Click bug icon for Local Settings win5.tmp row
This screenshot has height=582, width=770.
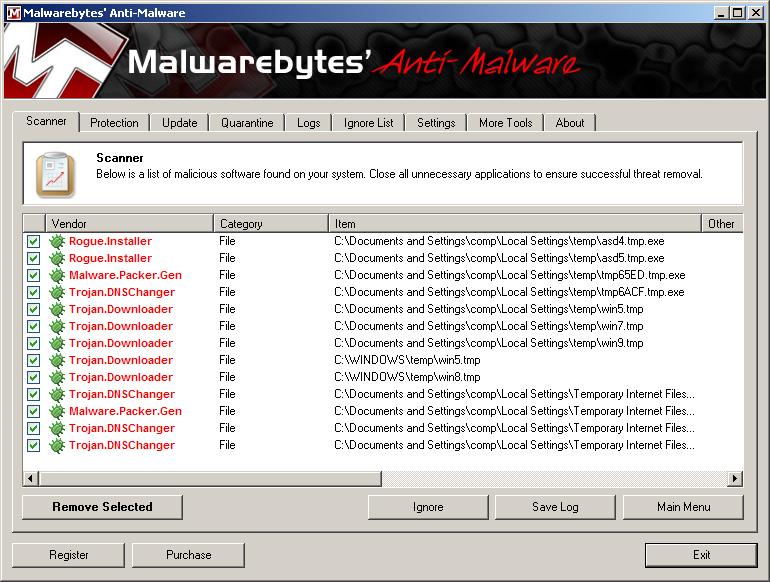[57, 309]
